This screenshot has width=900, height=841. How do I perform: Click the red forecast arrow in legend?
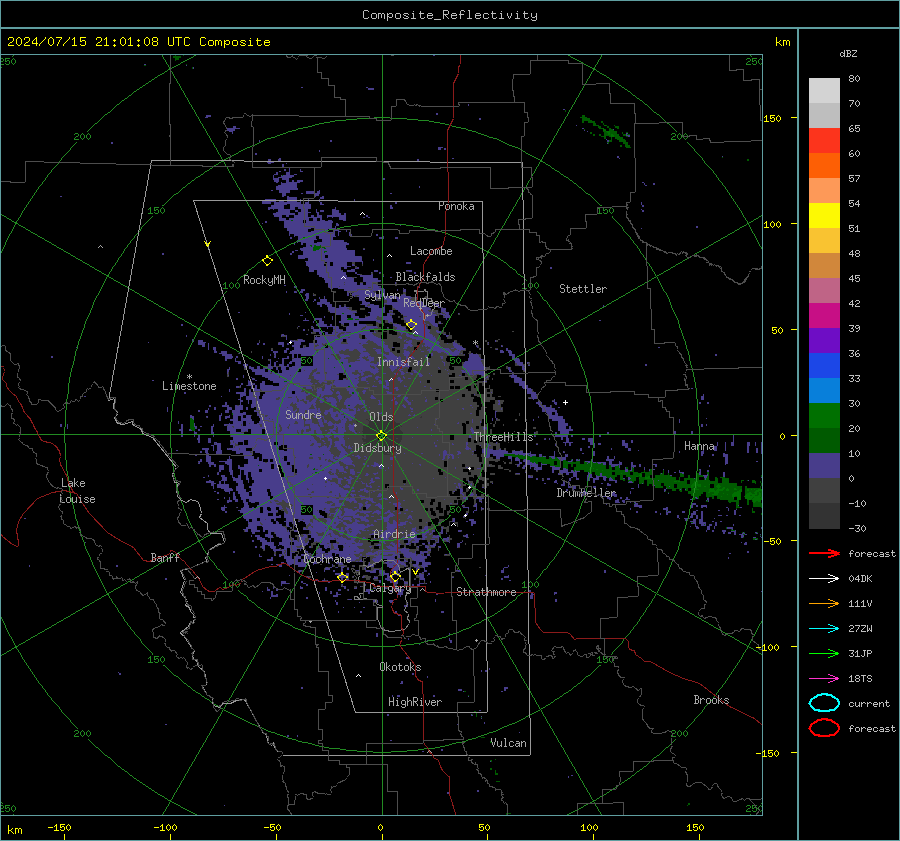(824, 553)
